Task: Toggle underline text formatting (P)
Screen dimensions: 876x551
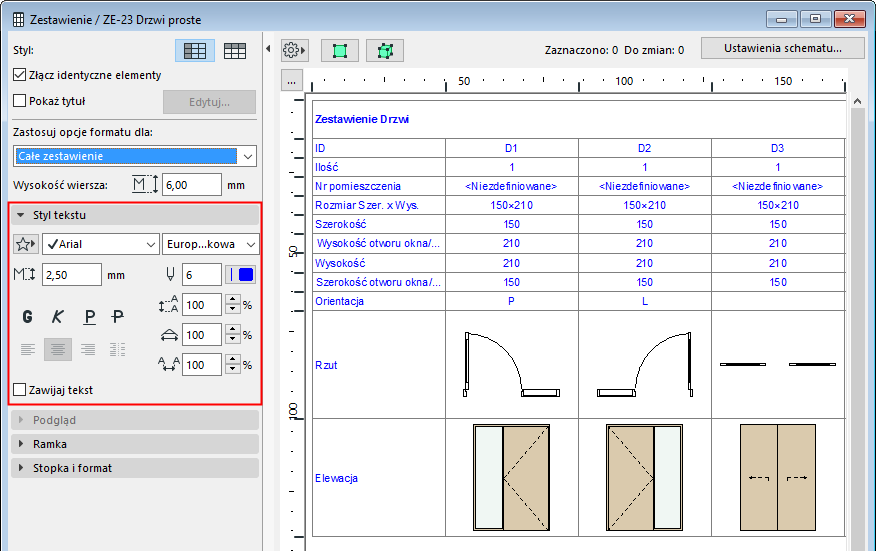Action: click(x=89, y=317)
